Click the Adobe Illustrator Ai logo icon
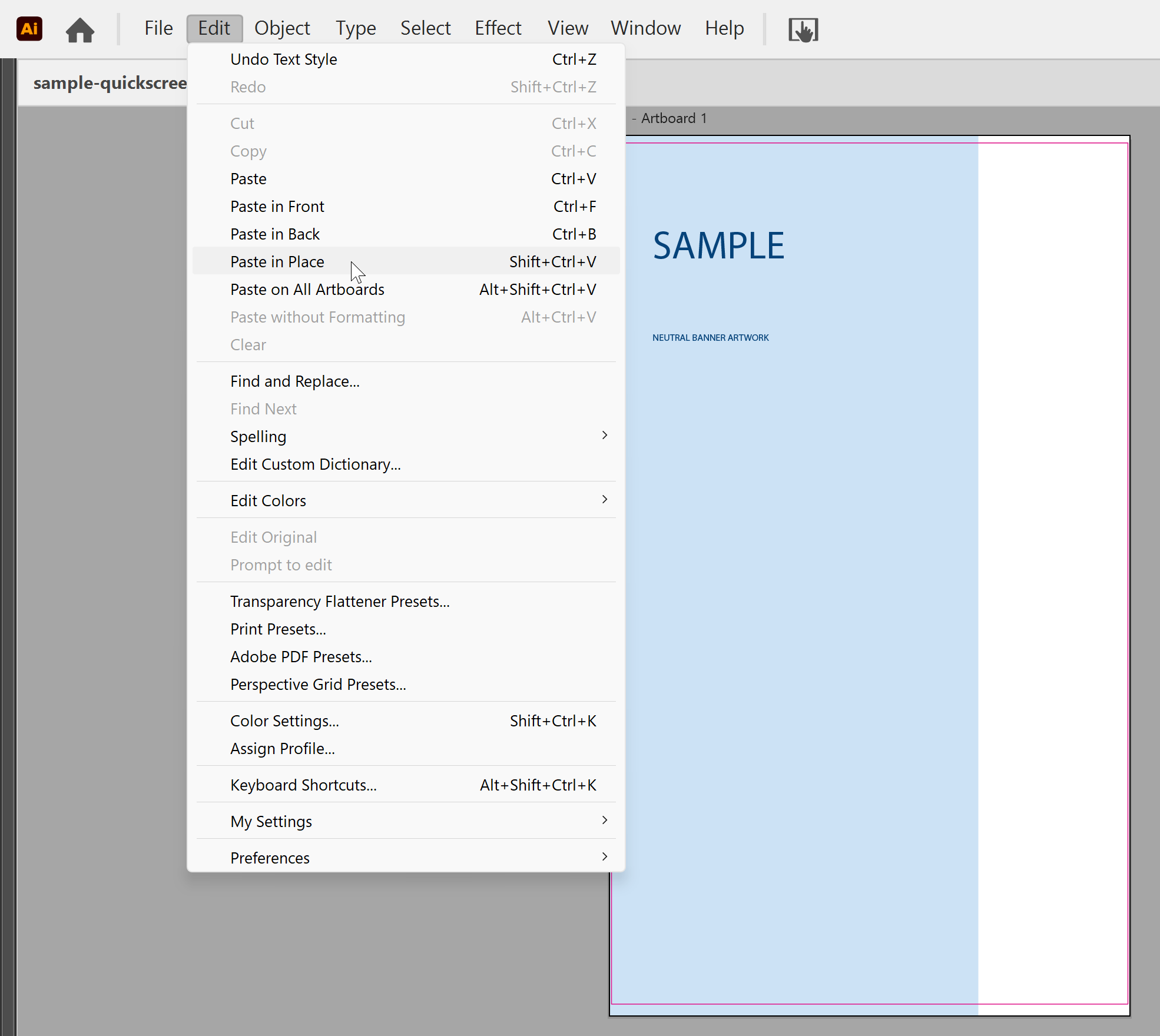This screenshot has height=1036, width=1160. point(29,28)
